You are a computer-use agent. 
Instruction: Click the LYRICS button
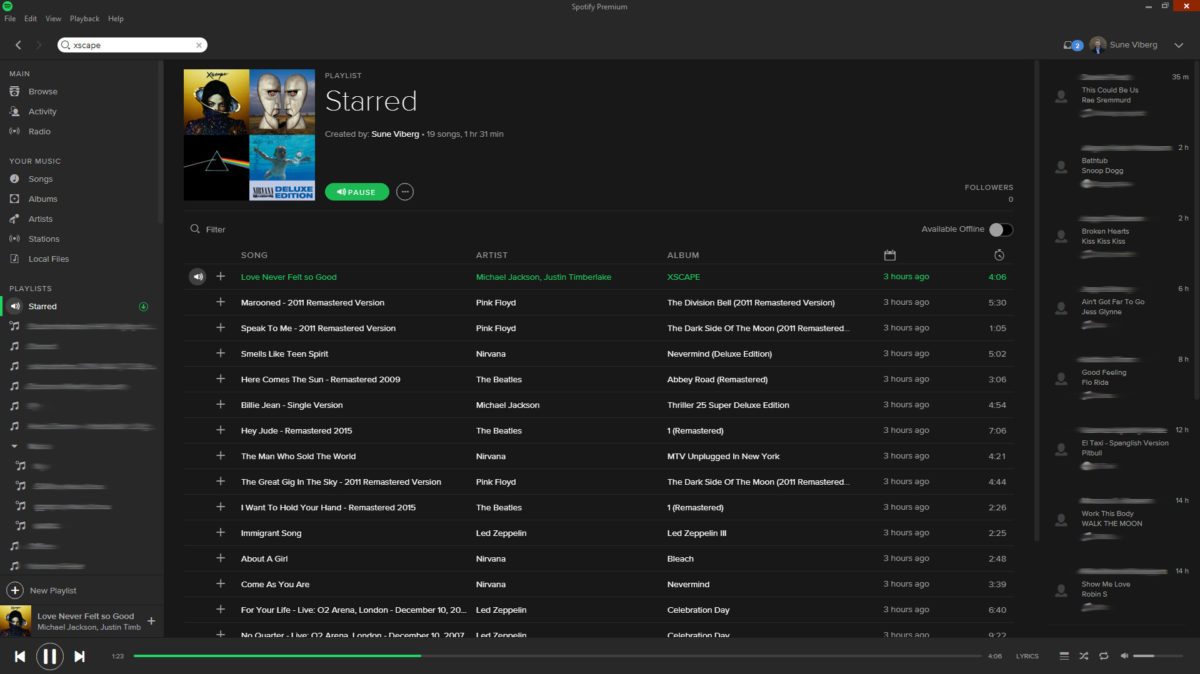1027,656
